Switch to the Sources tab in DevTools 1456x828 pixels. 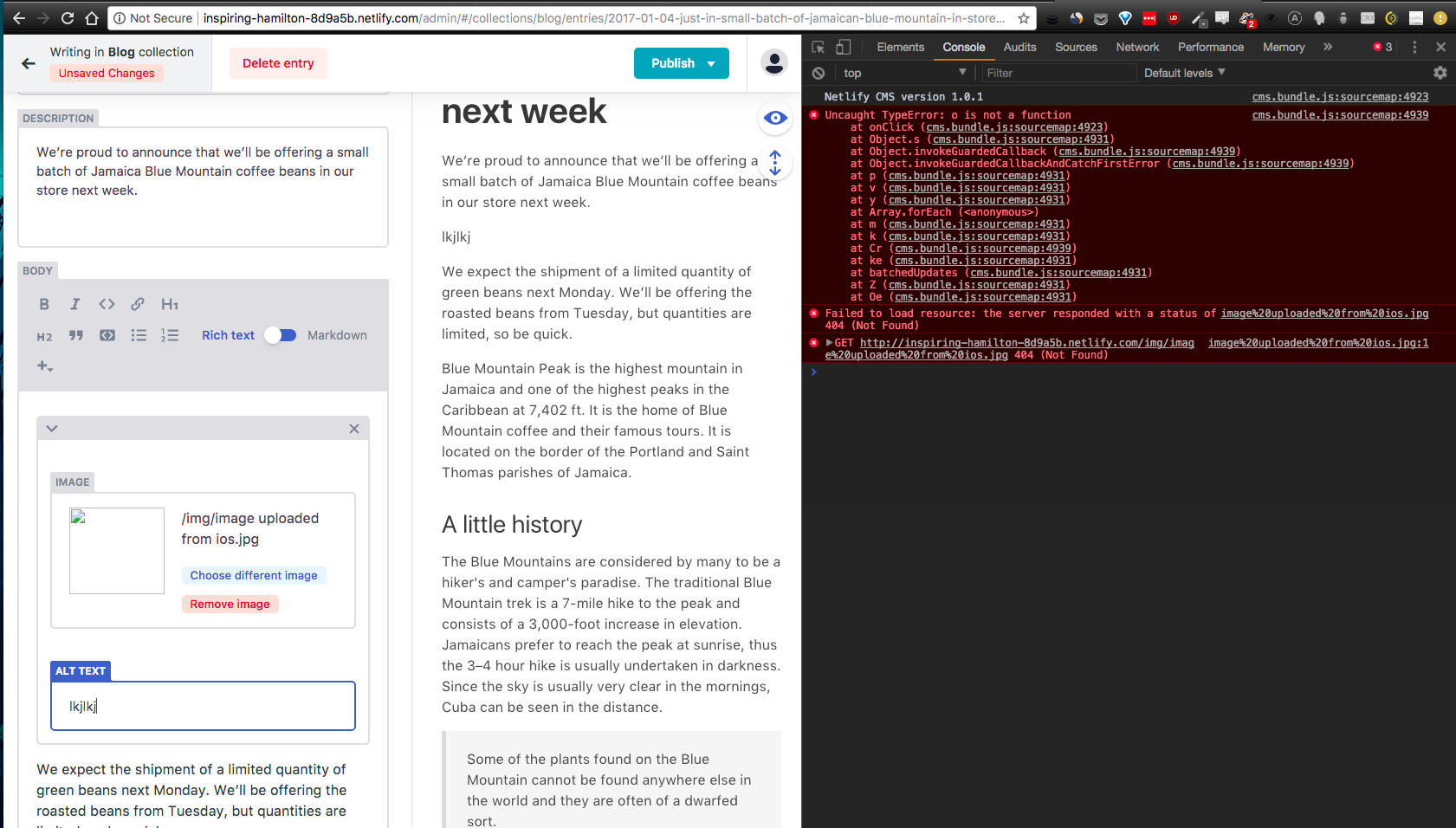pyautogui.click(x=1076, y=47)
